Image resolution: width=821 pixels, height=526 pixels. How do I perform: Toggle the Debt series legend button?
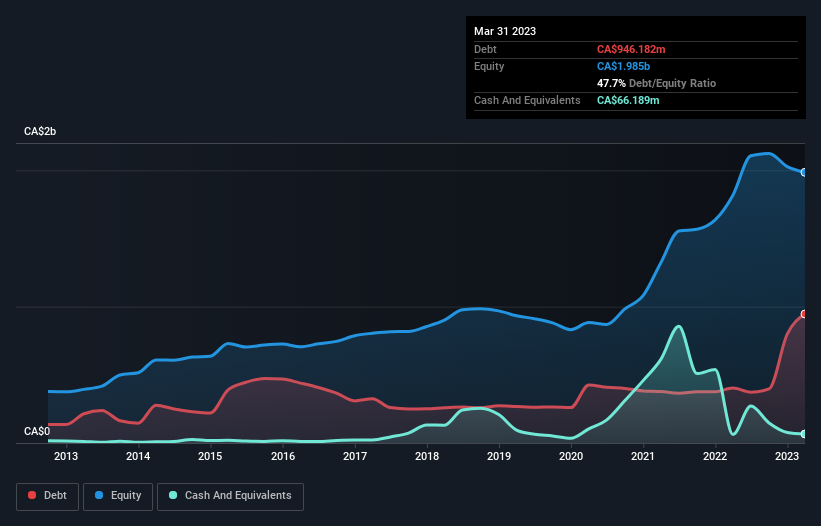click(48, 496)
